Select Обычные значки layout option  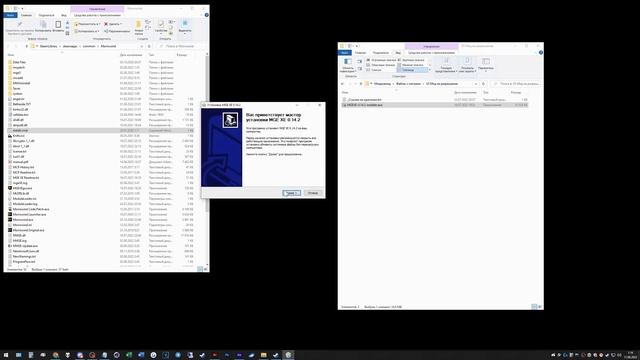coord(381,65)
